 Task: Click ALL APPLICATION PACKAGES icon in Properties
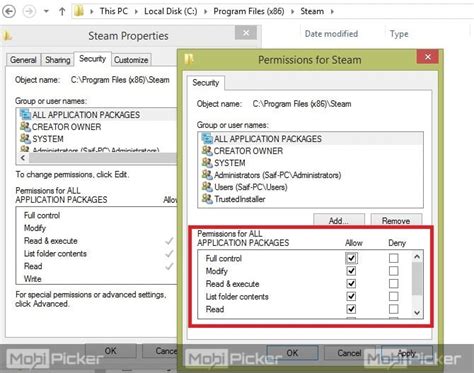point(25,114)
